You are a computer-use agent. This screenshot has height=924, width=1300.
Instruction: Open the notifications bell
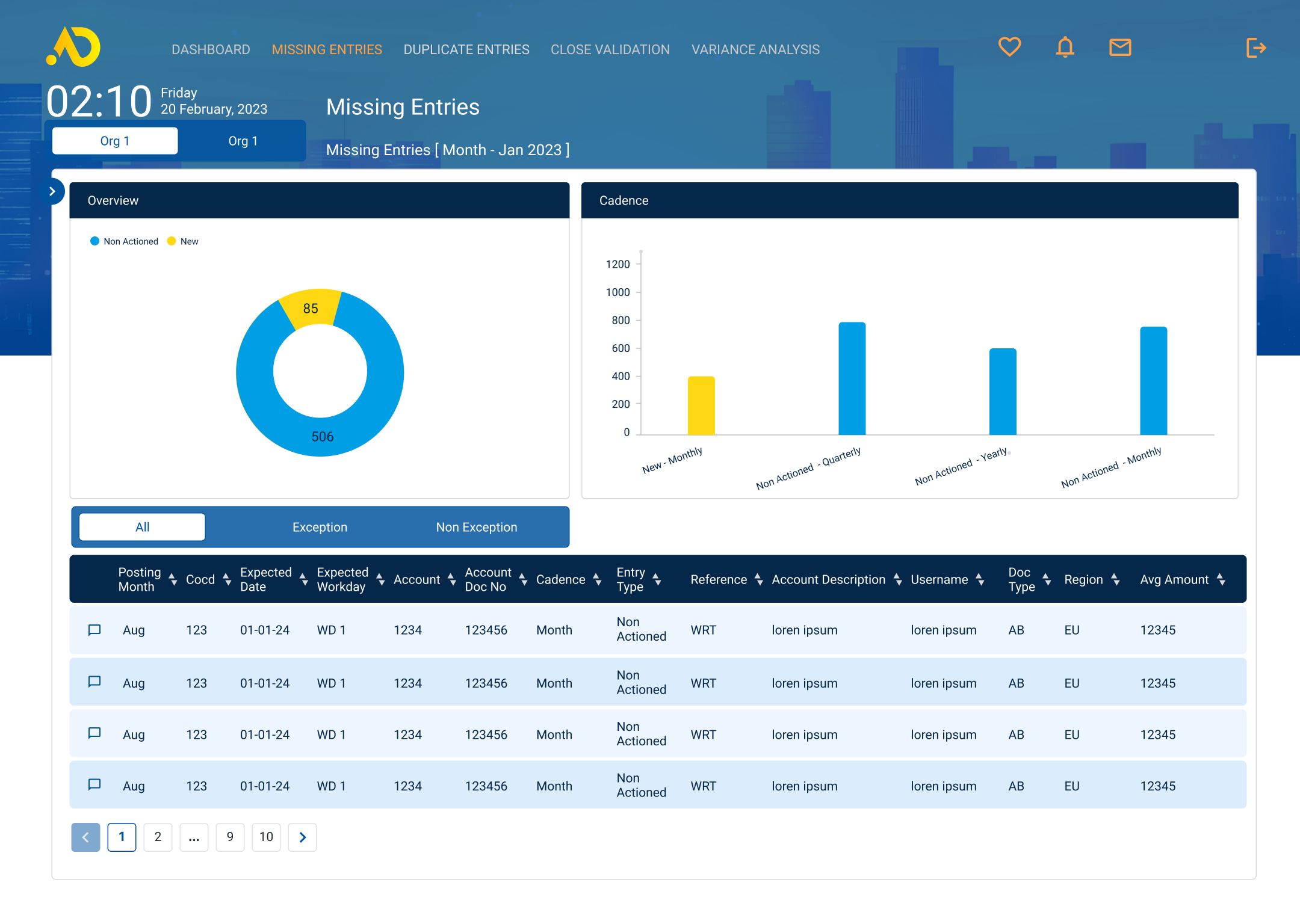(x=1065, y=47)
